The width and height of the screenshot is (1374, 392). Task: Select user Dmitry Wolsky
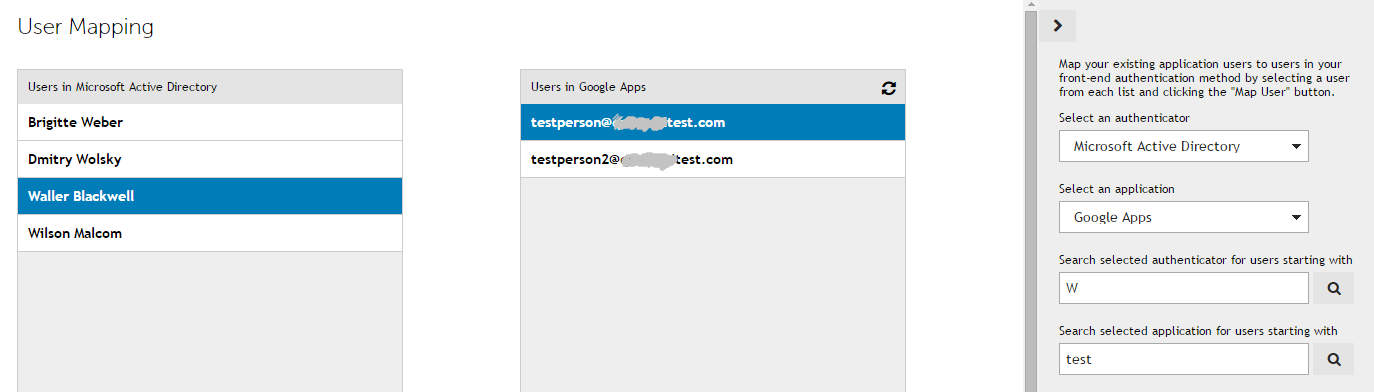click(x=210, y=159)
